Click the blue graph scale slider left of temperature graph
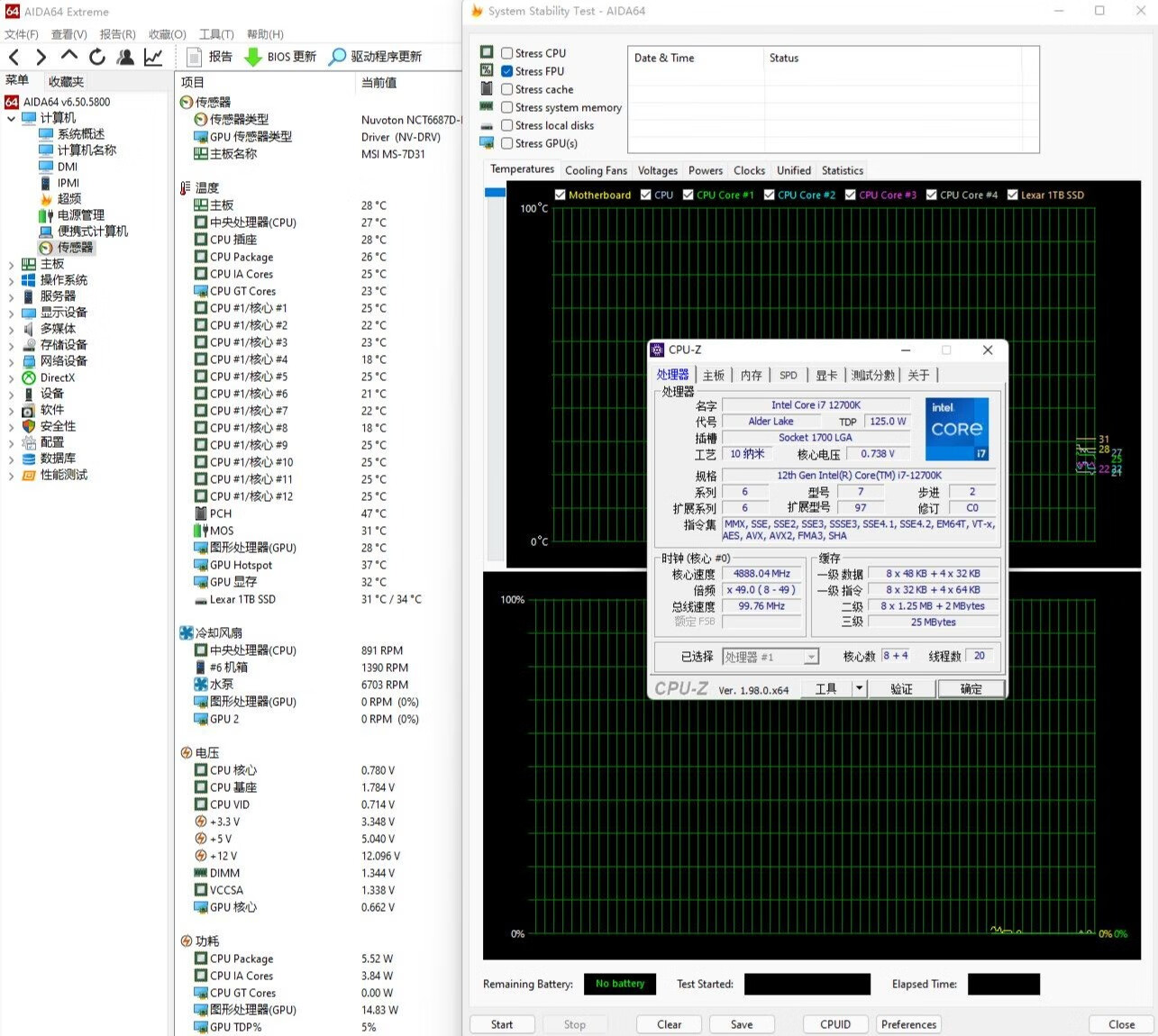 pos(495,192)
